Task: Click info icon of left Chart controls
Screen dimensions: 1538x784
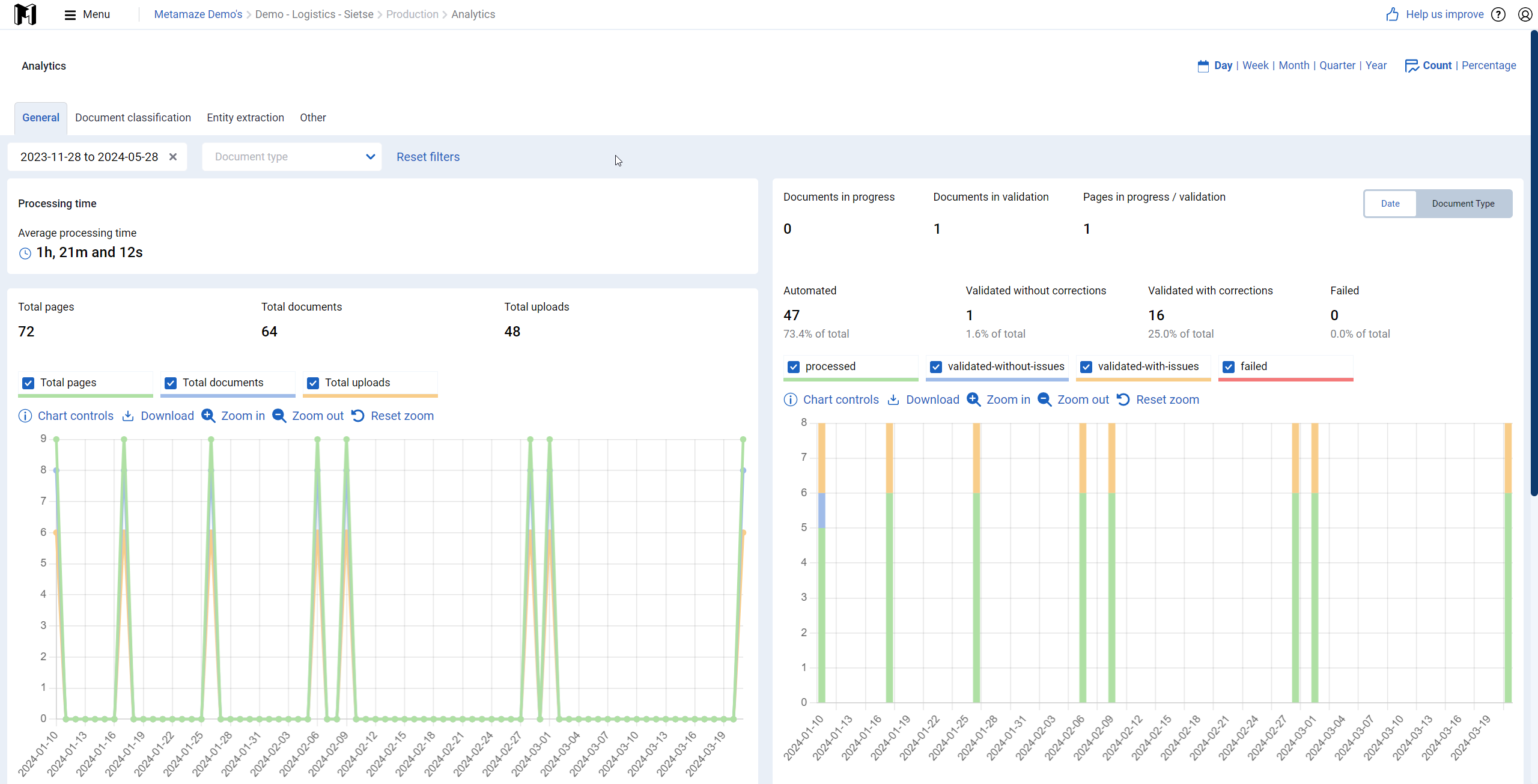Action: coord(25,416)
